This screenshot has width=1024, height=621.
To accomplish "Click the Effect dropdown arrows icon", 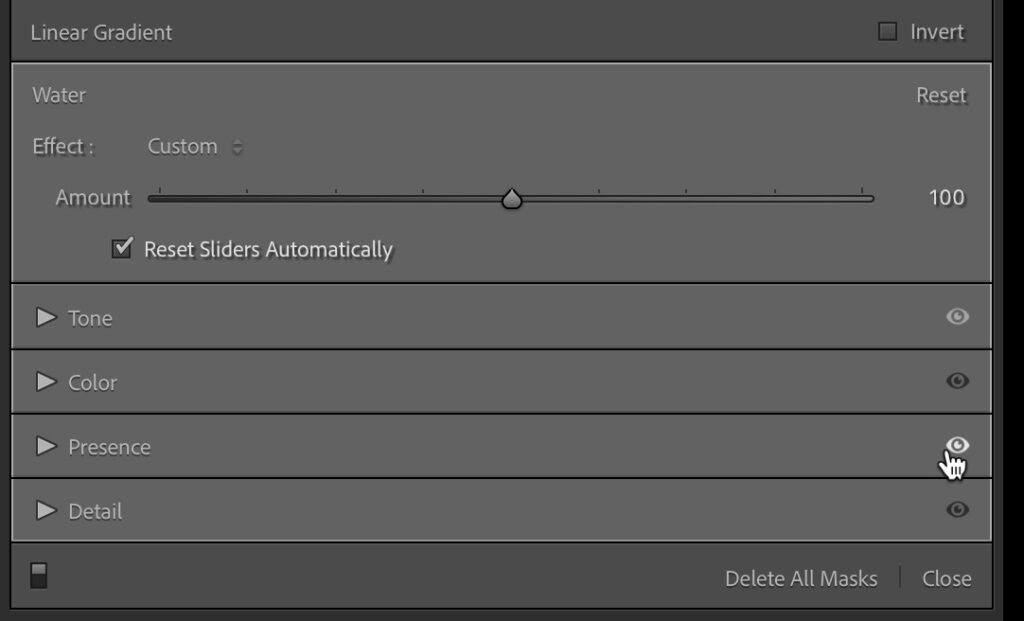I will [x=238, y=147].
